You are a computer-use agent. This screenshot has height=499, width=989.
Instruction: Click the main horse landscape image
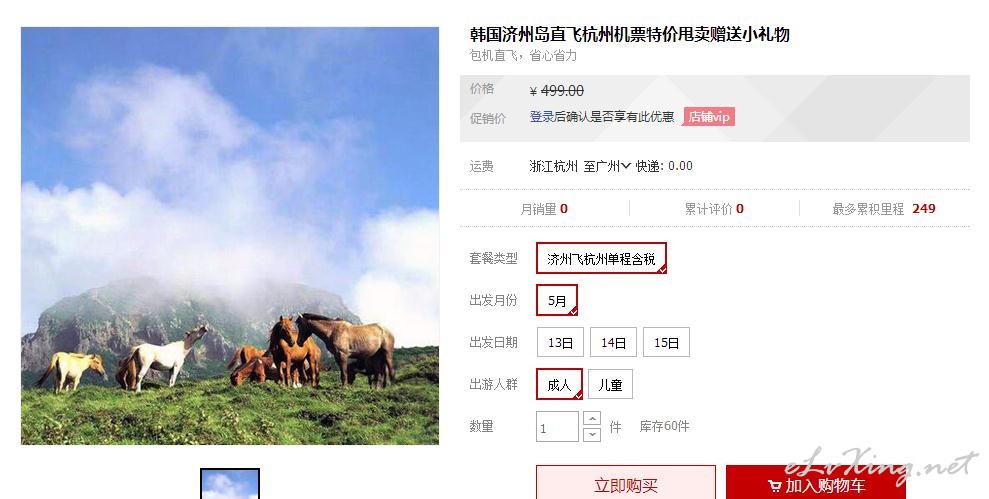(x=230, y=236)
